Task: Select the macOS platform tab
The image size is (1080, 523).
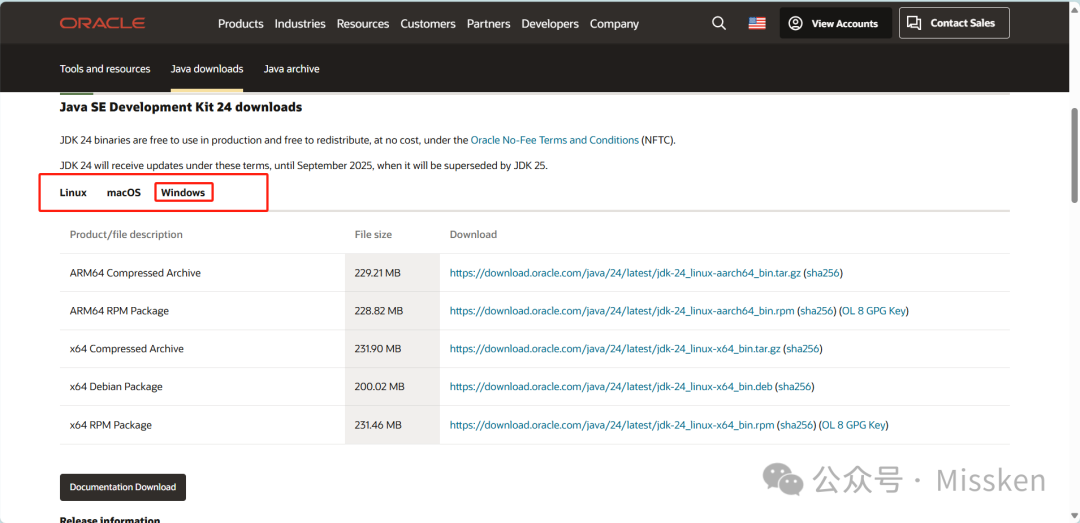Action: [x=124, y=192]
